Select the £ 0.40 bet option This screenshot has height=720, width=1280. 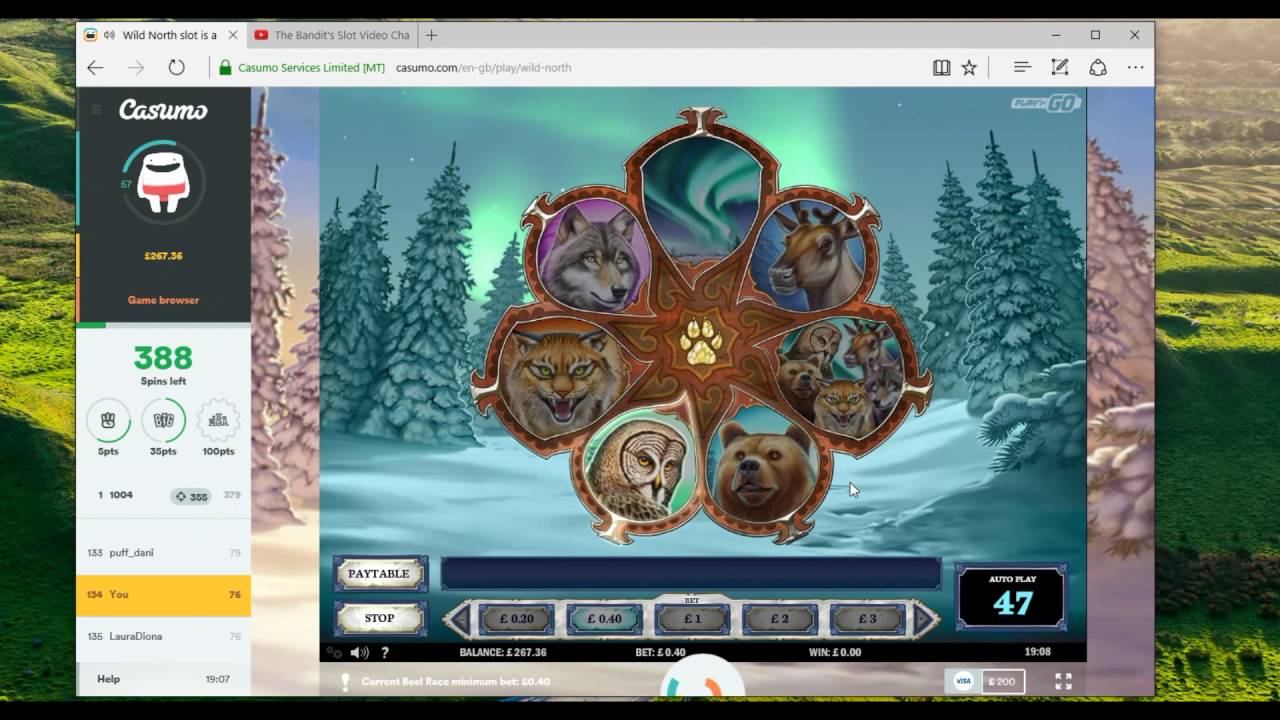point(604,619)
